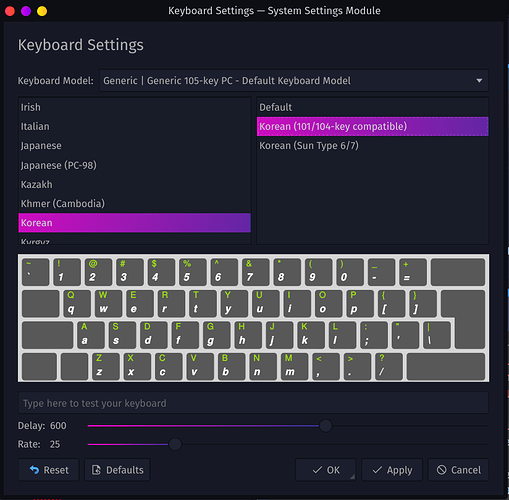Select Korean (Sun Type 6/7) variant
509x500 pixels.
pyautogui.click(x=372, y=146)
